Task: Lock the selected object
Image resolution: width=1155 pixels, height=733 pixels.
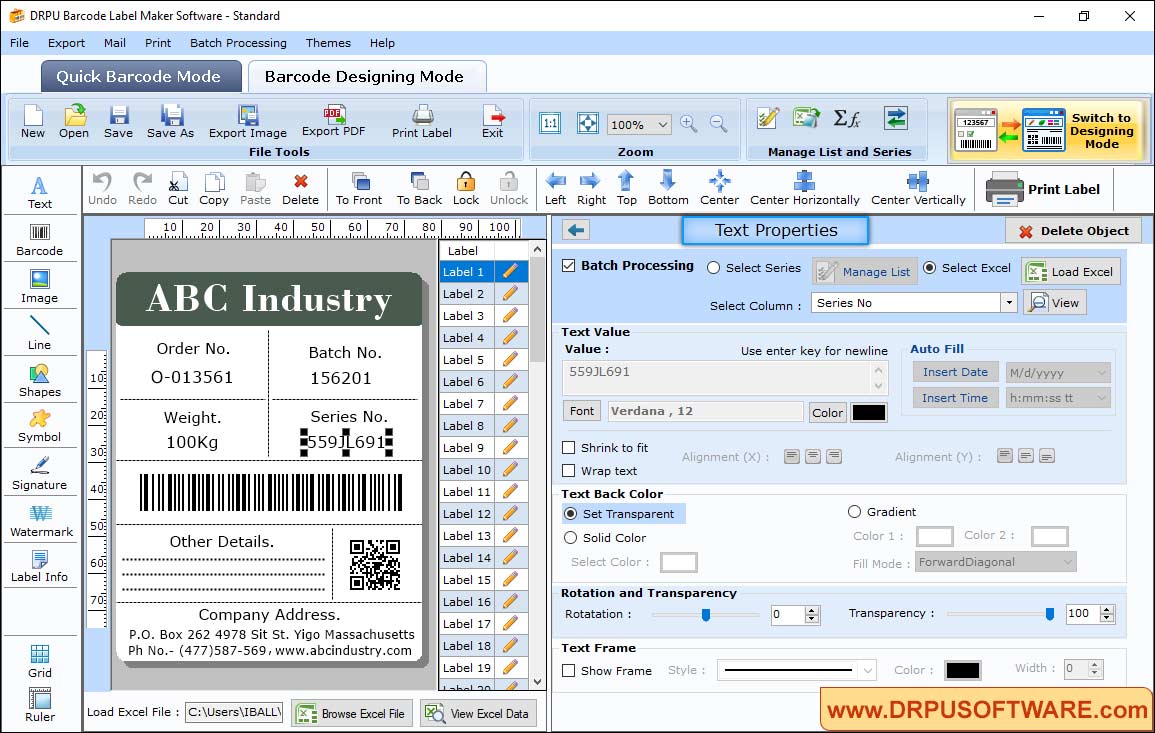Action: pyautogui.click(x=466, y=189)
